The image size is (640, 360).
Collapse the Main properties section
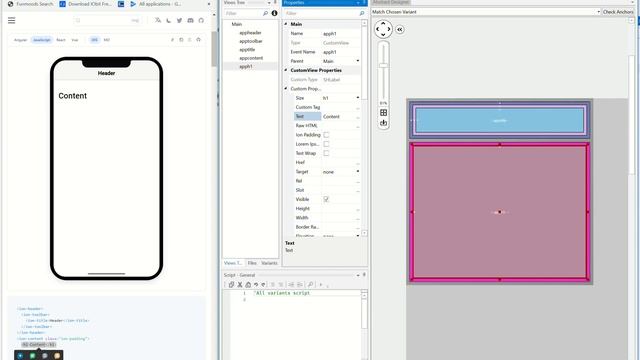point(286,24)
